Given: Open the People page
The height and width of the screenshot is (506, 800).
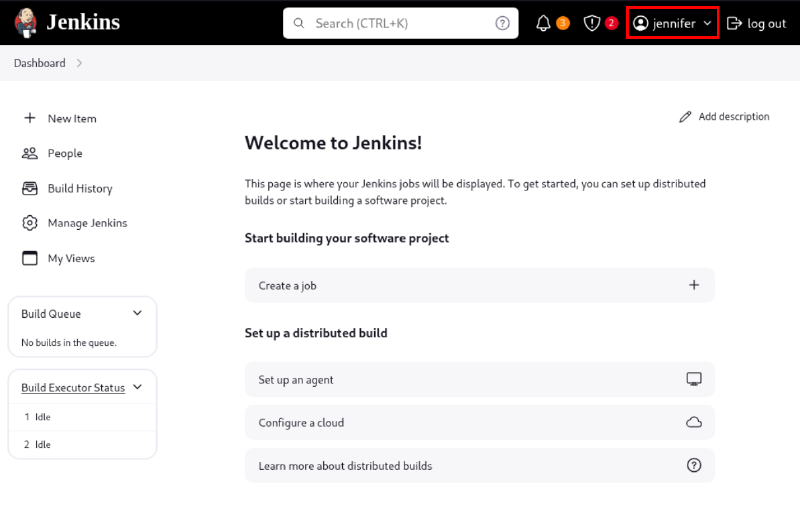Looking at the screenshot, I should coord(65,153).
